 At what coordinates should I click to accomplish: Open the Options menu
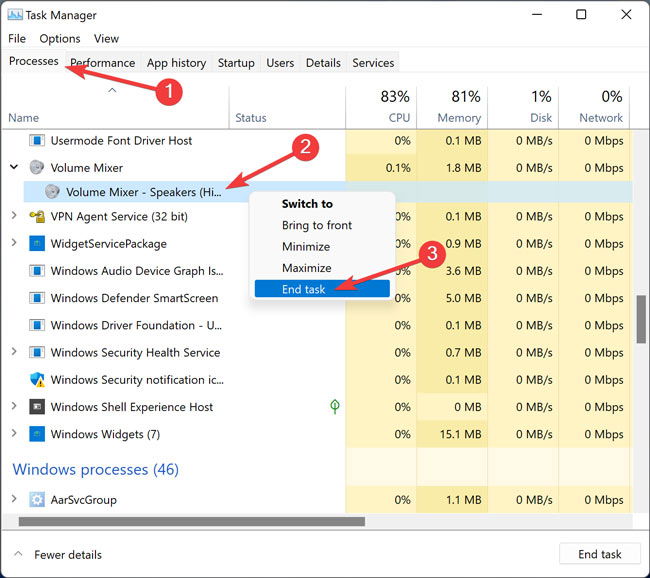pos(60,39)
